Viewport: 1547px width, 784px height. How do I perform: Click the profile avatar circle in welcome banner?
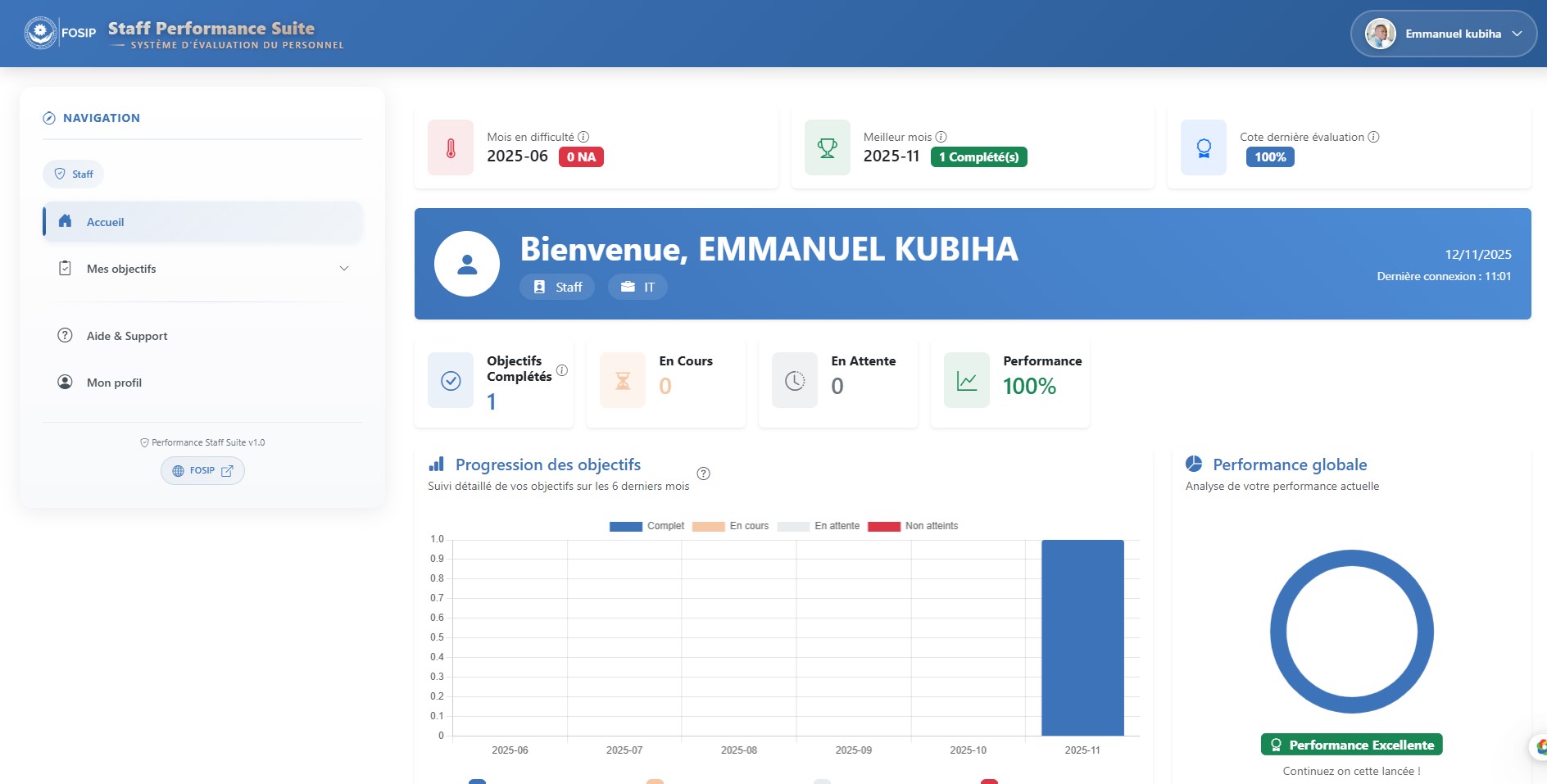click(467, 264)
